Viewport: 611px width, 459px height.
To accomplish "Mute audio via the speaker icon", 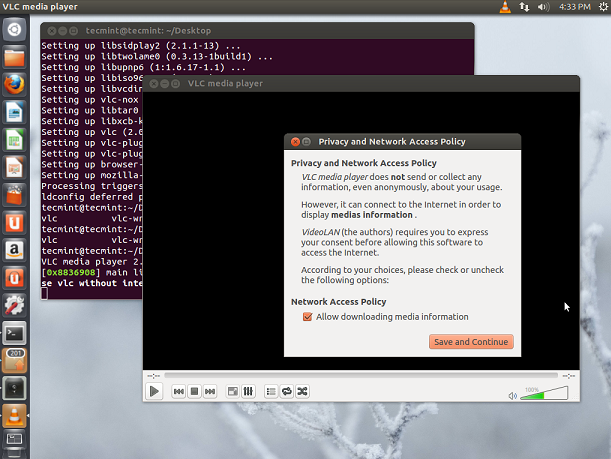I will point(512,395).
